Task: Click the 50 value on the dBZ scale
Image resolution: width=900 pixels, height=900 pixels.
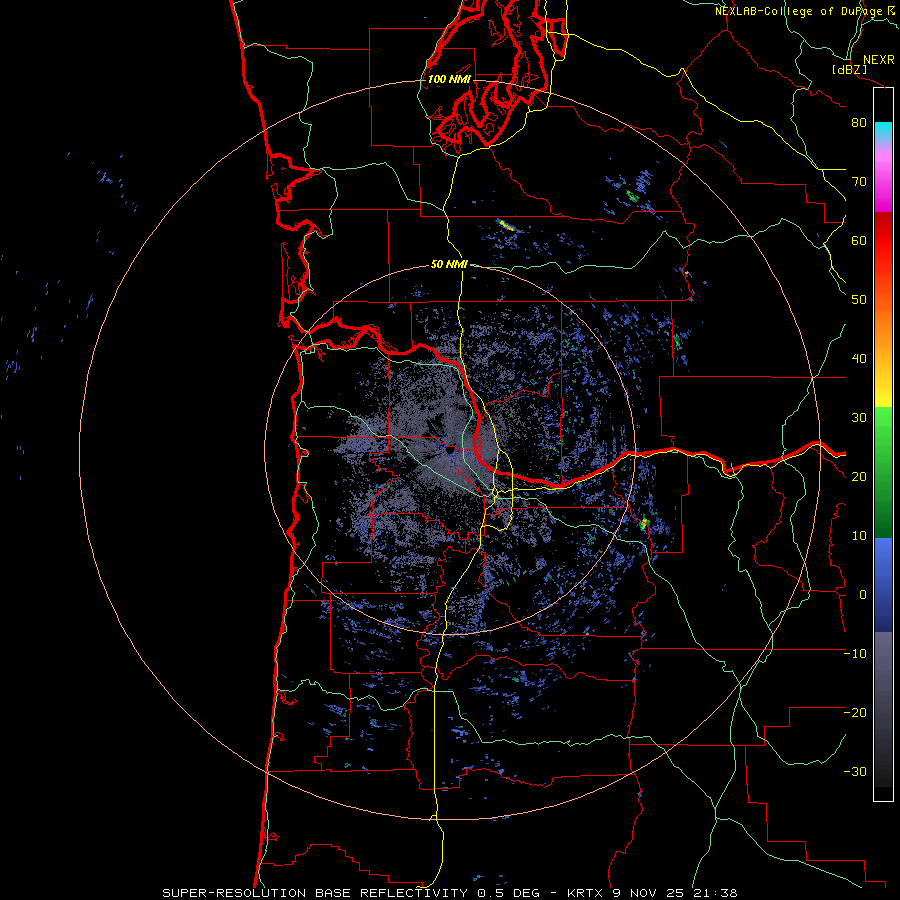Action: (859, 300)
